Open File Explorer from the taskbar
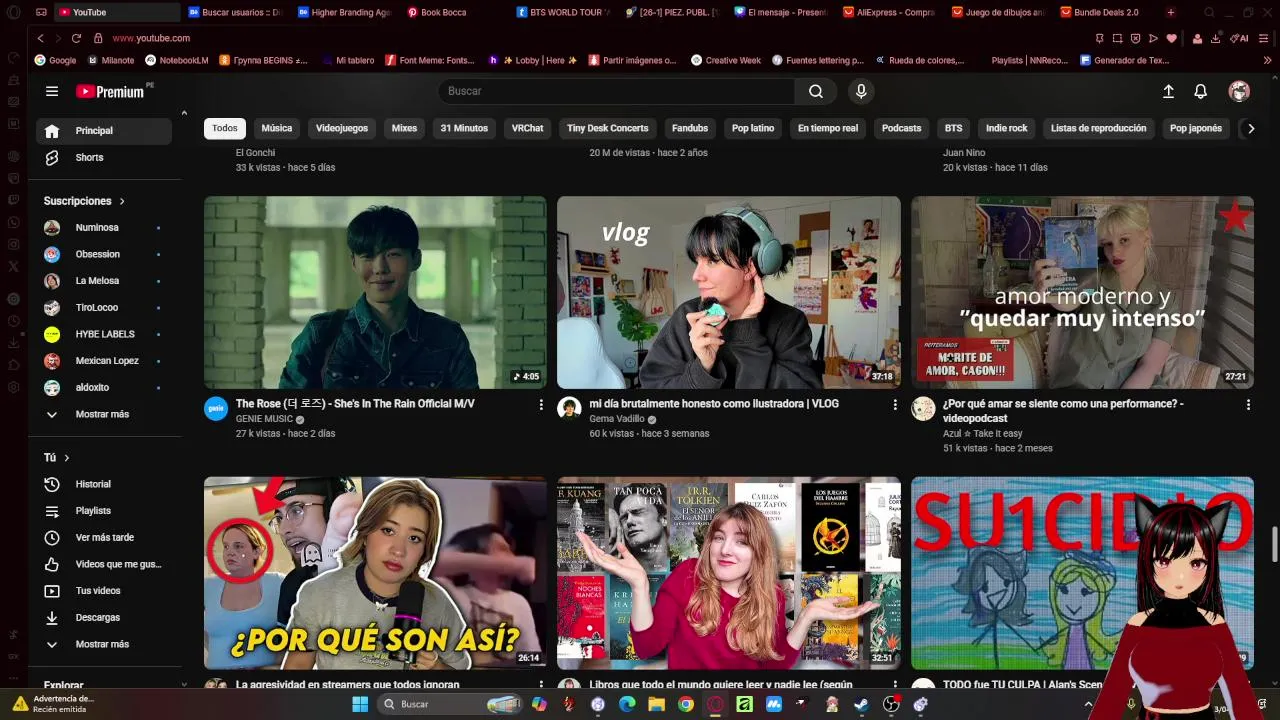Viewport: 1280px width, 720px height. pos(656,704)
